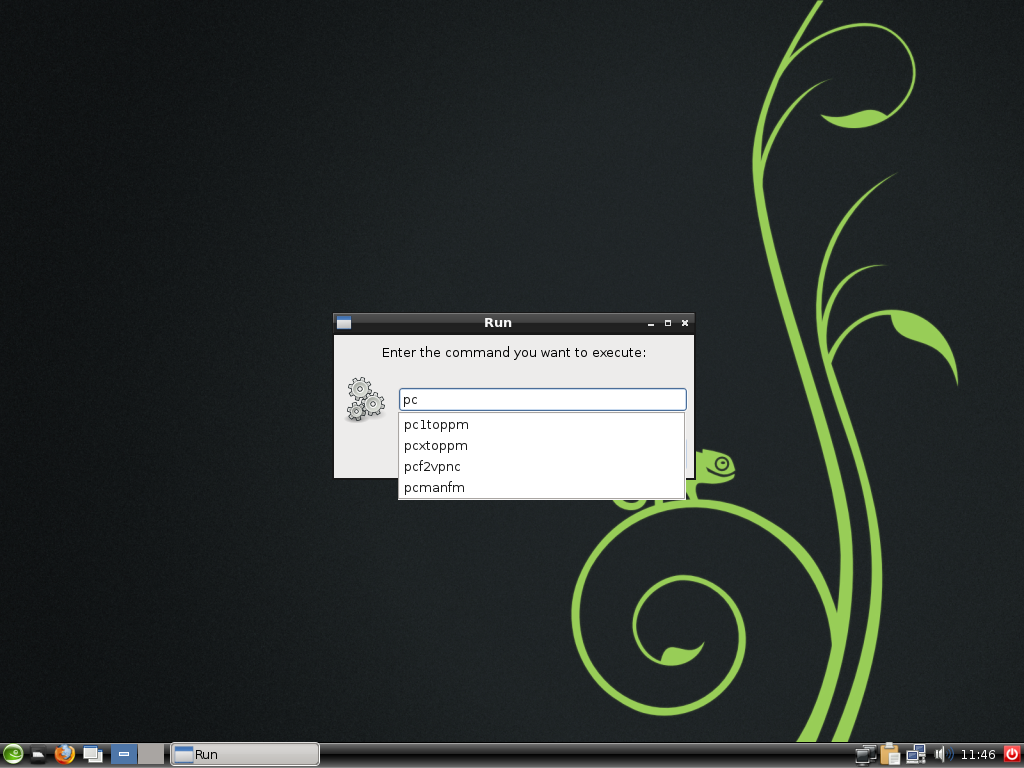Switch to the second gray workspace in the pager
This screenshot has width=1024, height=768.
pos(152,754)
